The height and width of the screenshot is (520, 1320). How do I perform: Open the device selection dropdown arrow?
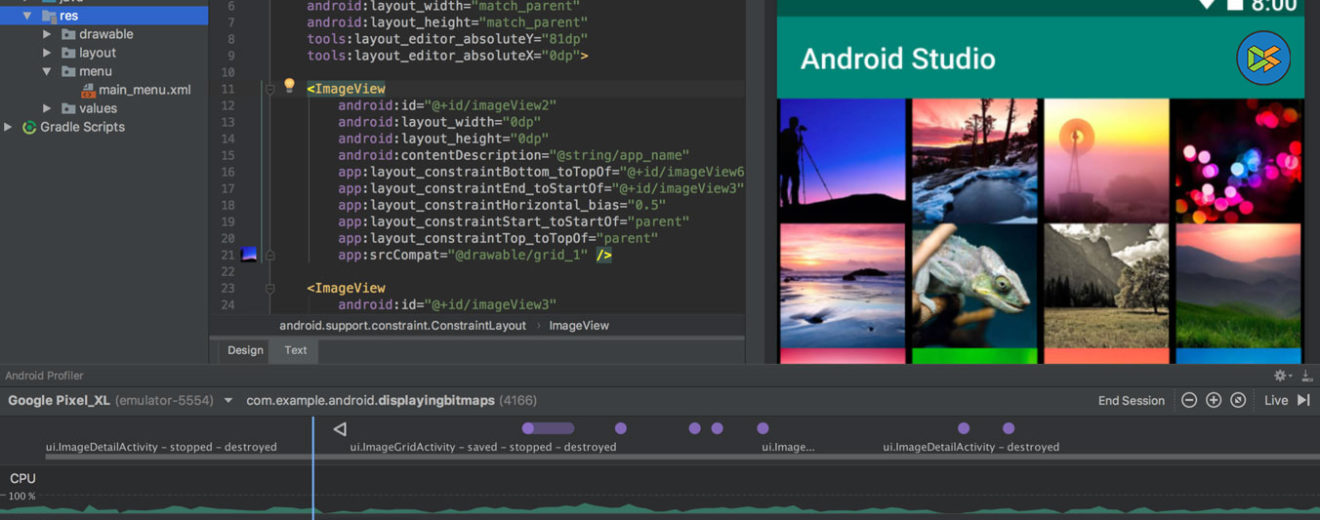(228, 401)
